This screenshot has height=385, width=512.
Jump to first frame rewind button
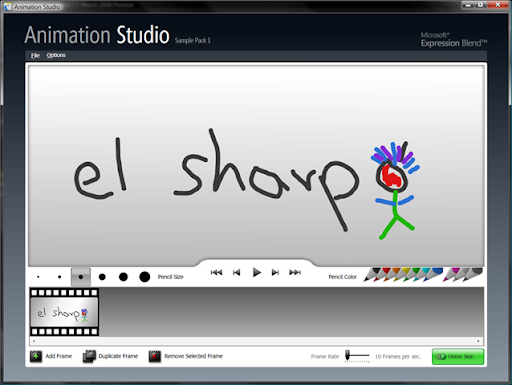[x=216, y=273]
